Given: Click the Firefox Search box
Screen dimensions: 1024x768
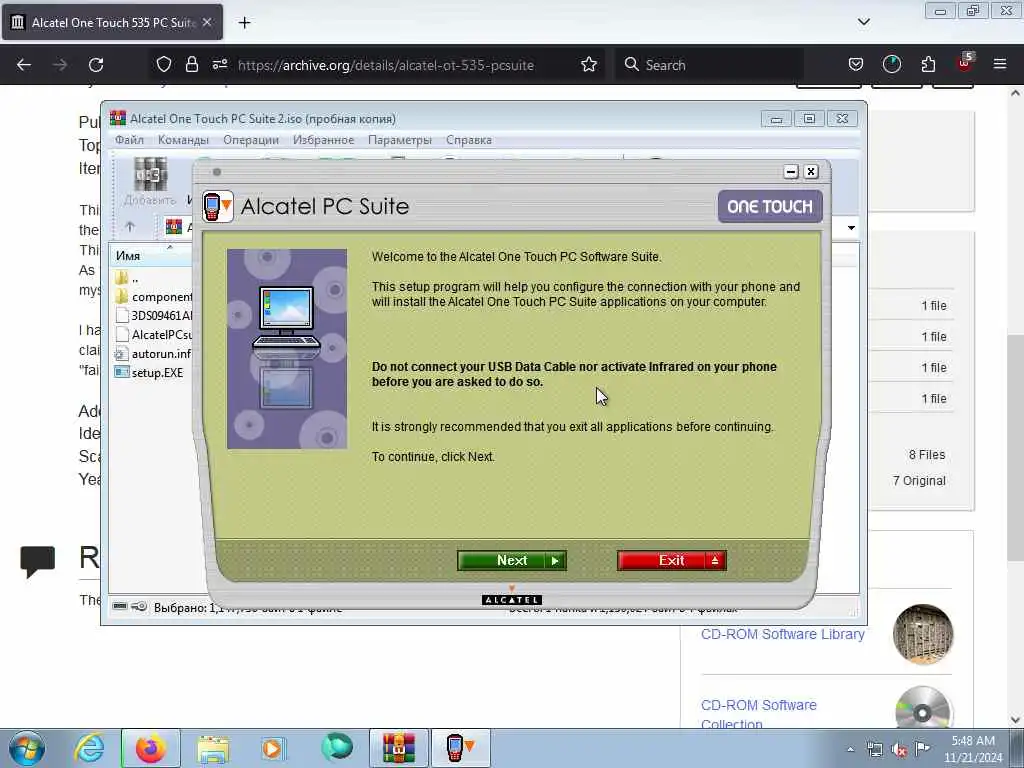Looking at the screenshot, I should [x=709, y=65].
